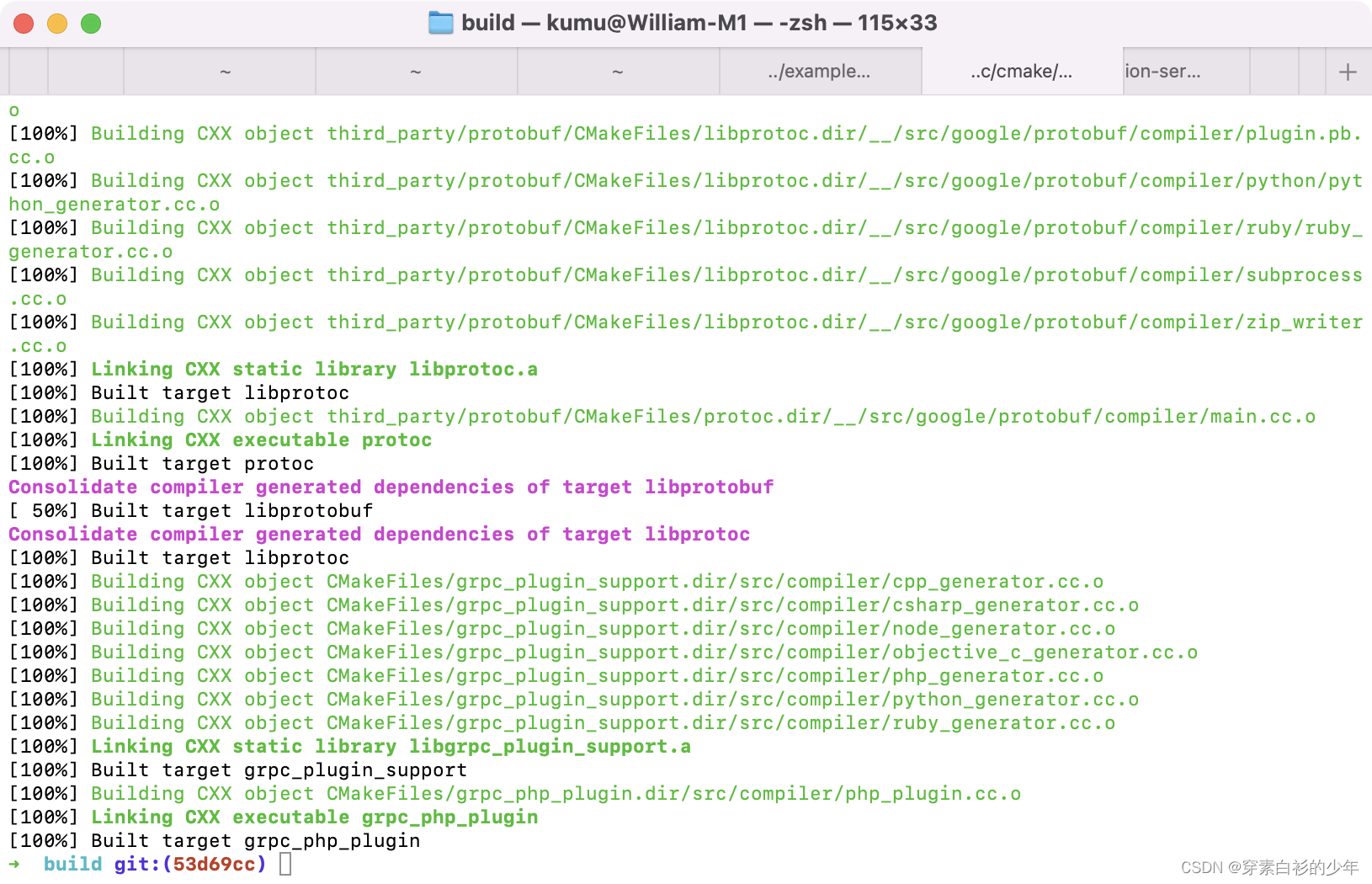Click the "Linking CXX executable grpc_php_plugin" line
1372x884 pixels.
click(273, 817)
